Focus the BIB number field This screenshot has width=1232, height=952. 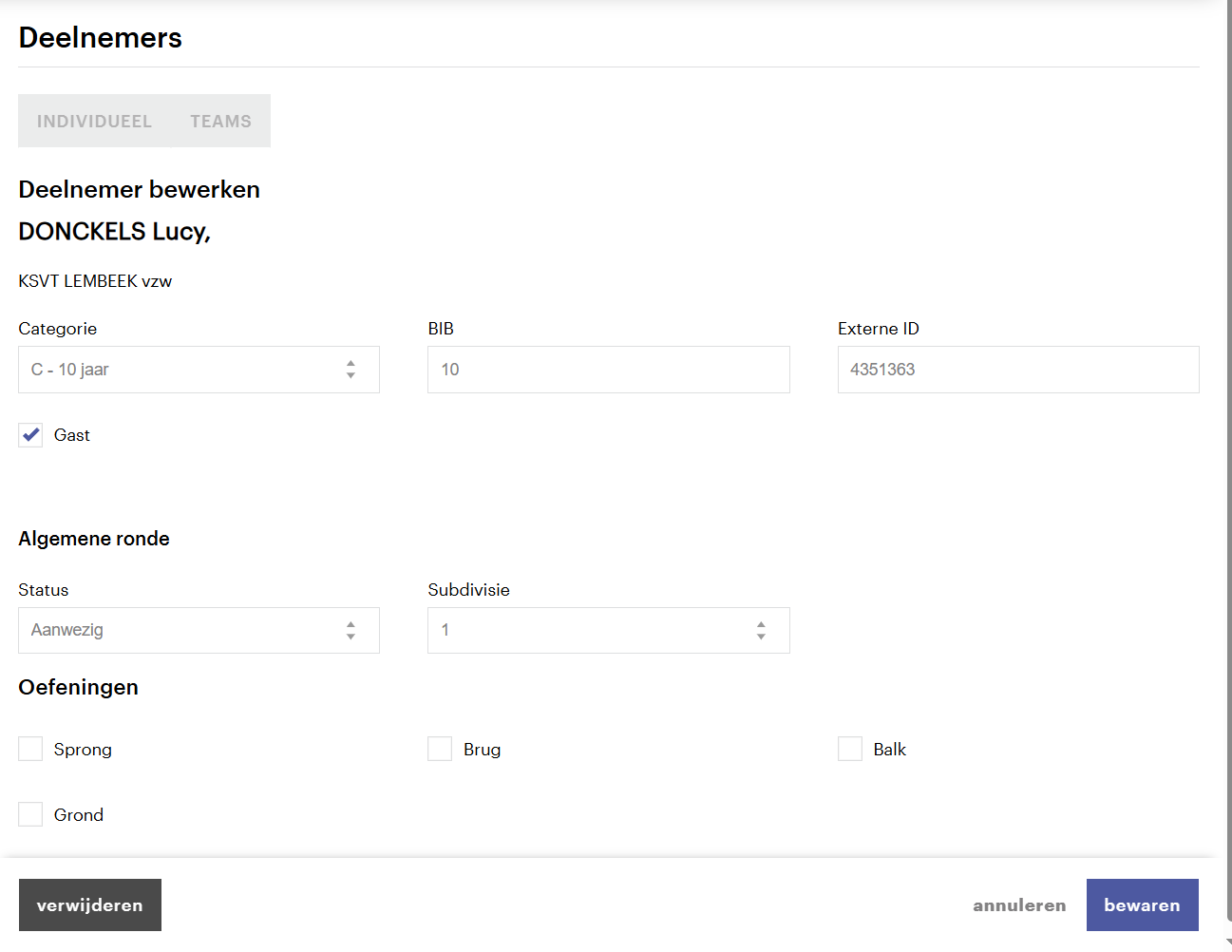pyautogui.click(x=608, y=370)
